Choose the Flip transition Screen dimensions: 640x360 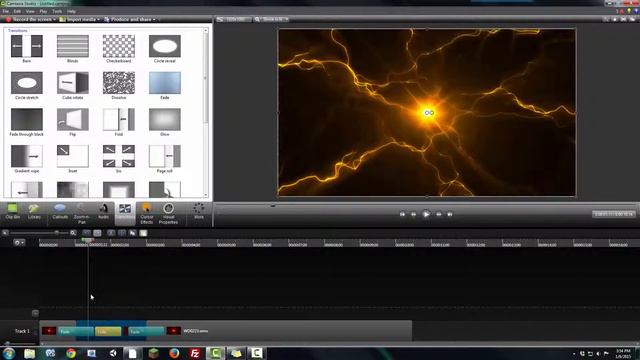[73, 120]
